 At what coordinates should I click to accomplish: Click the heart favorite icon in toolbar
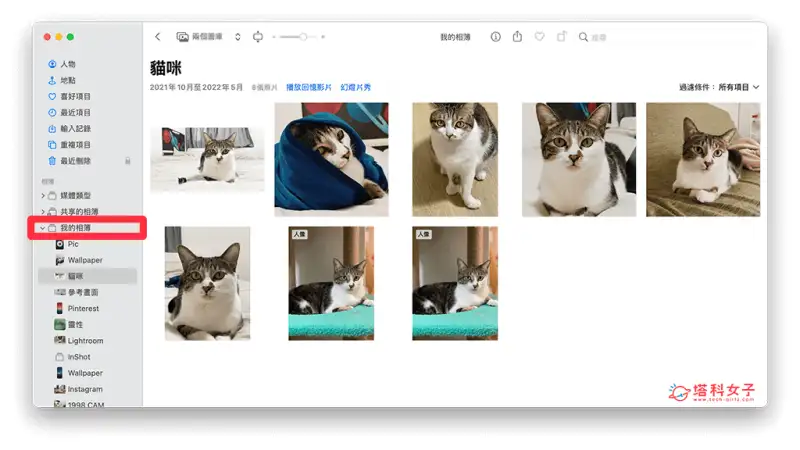[x=540, y=37]
